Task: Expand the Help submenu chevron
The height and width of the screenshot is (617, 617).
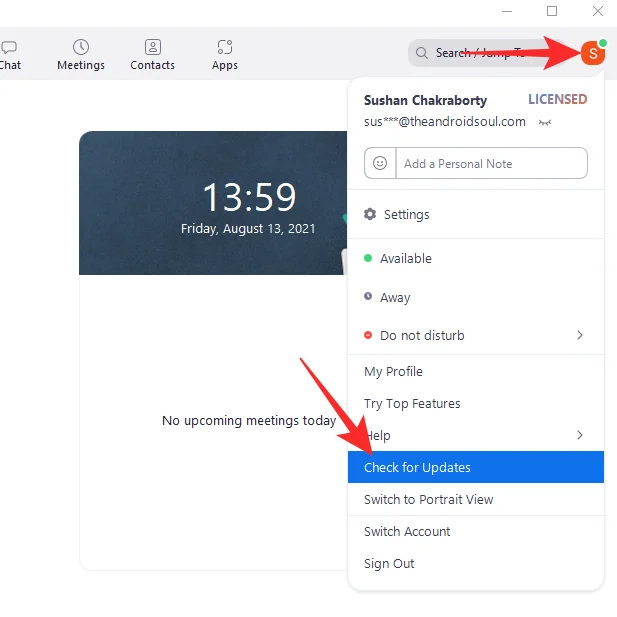Action: (x=580, y=435)
